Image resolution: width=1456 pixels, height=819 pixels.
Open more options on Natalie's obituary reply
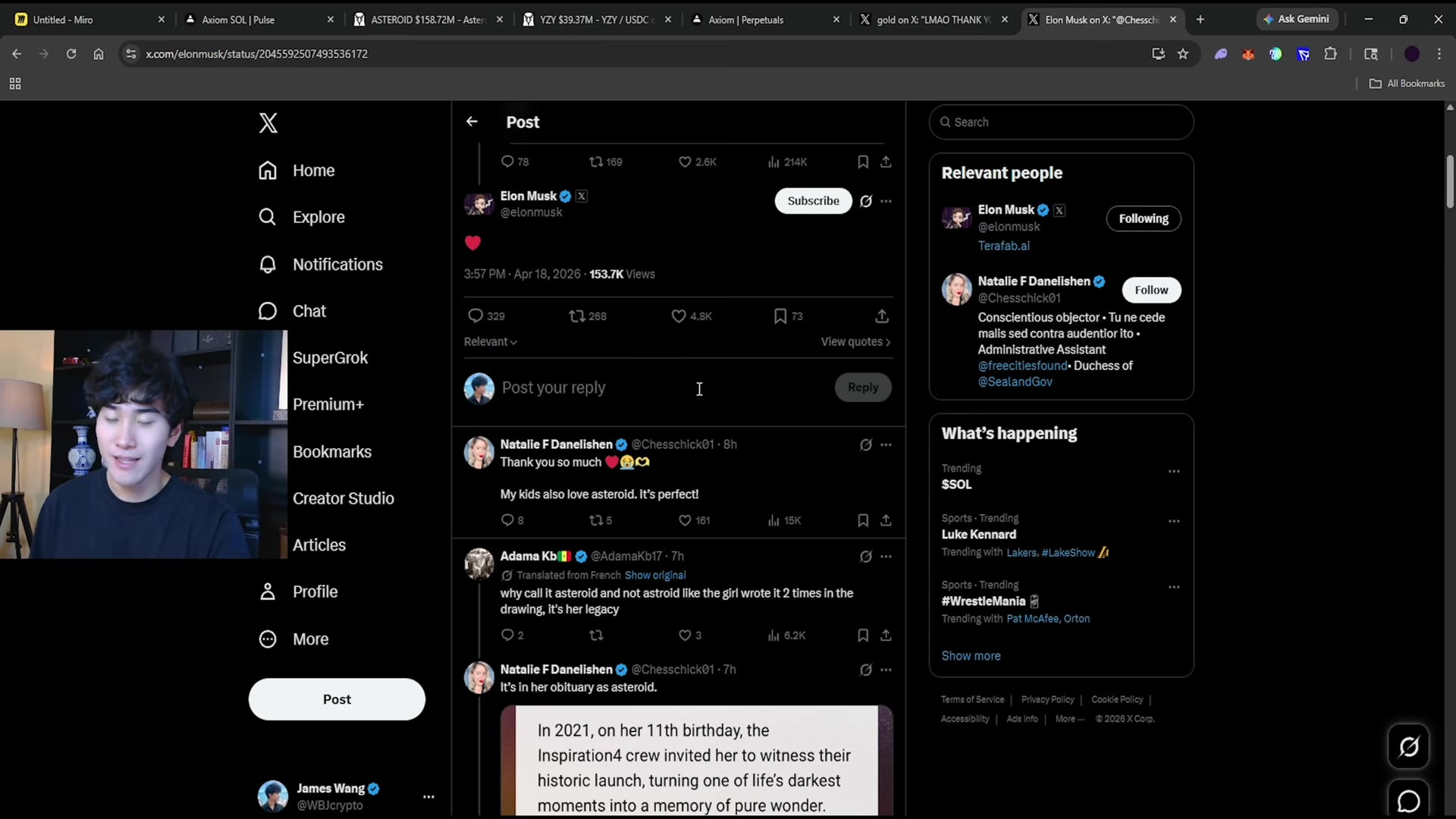pyautogui.click(x=886, y=670)
